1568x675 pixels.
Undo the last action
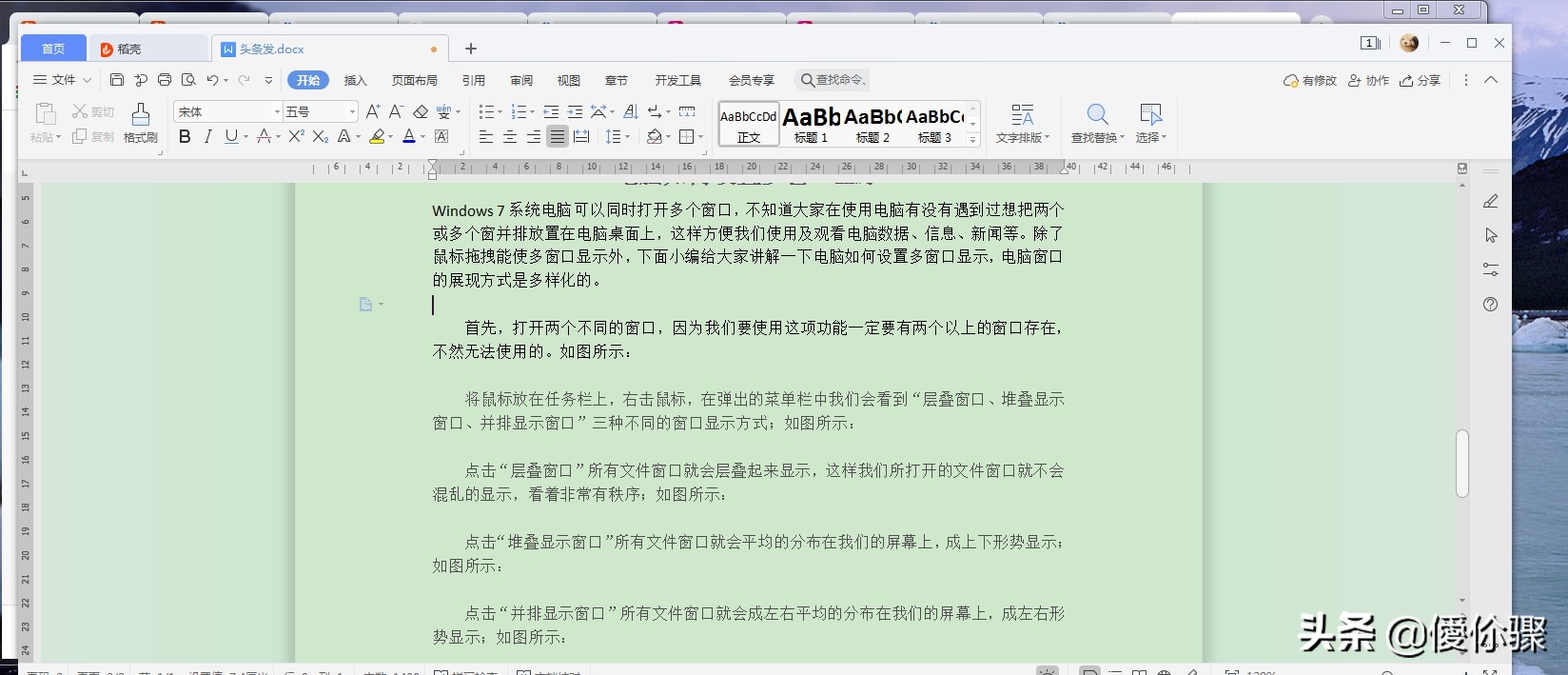(x=212, y=80)
